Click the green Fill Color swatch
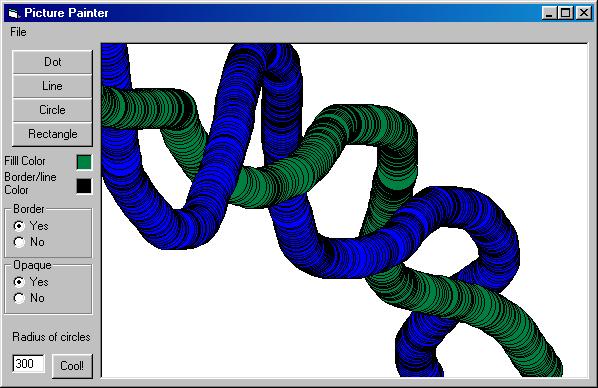The image size is (598, 388). 84,162
